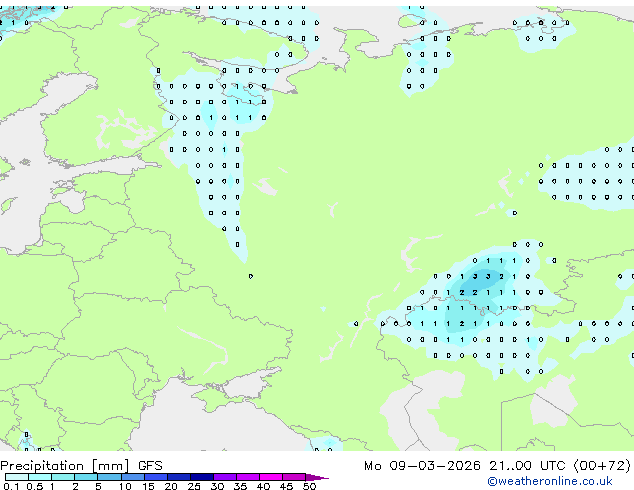Click the lightest 0.1–0.5 mm legend swatch
The image size is (634, 490).
coord(17,477)
